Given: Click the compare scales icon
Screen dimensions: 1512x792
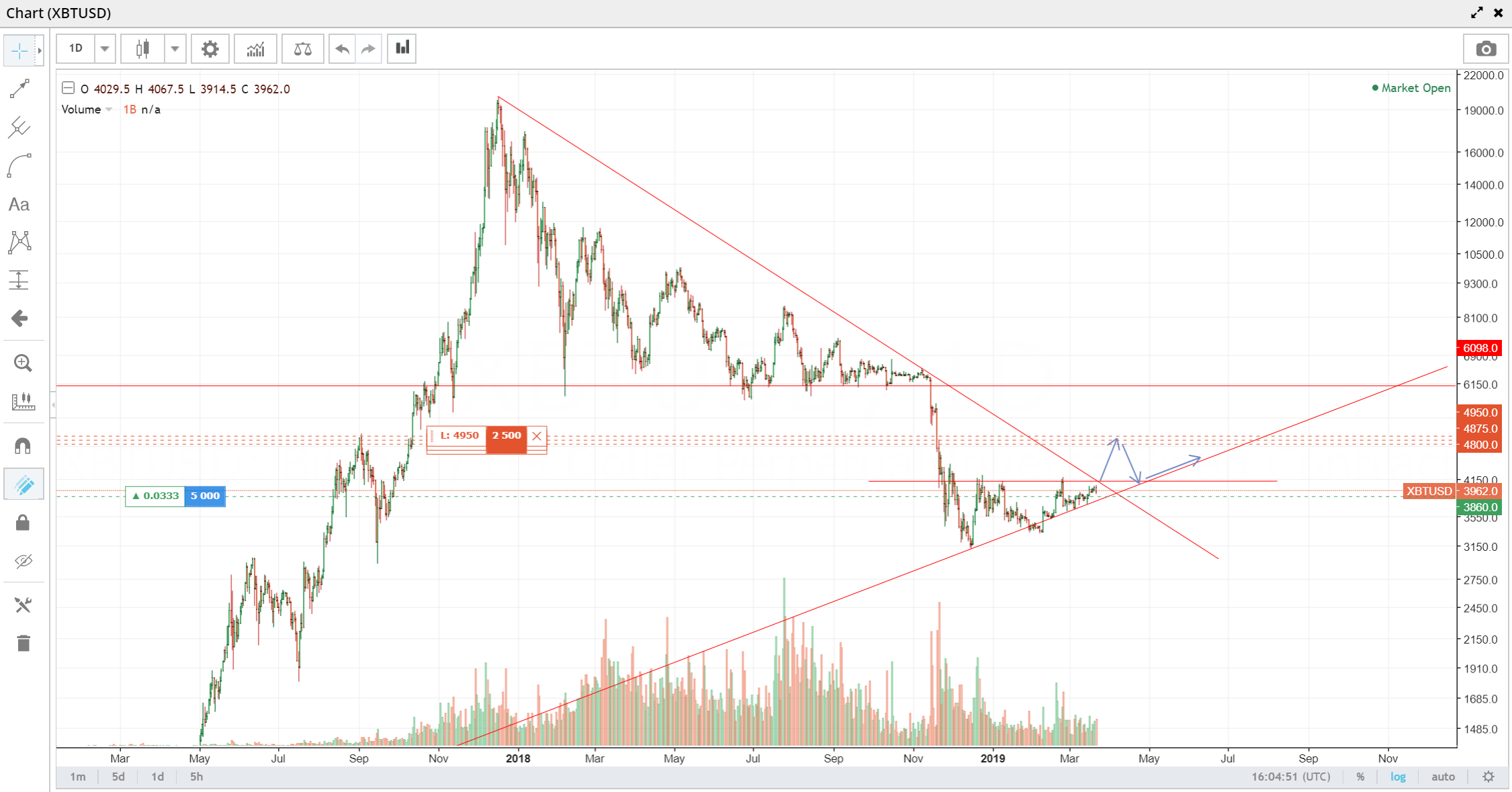Looking at the screenshot, I should [302, 49].
